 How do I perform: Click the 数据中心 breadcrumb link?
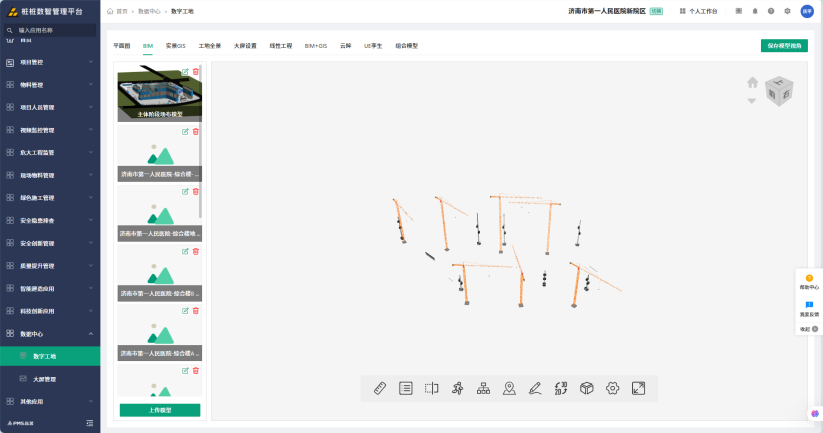point(149,11)
